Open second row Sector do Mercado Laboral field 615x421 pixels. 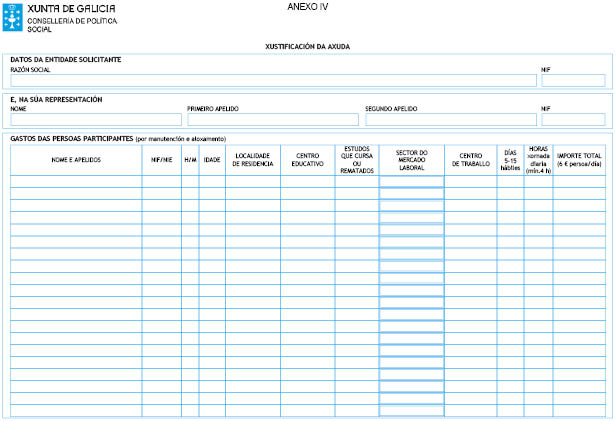[x=411, y=194]
